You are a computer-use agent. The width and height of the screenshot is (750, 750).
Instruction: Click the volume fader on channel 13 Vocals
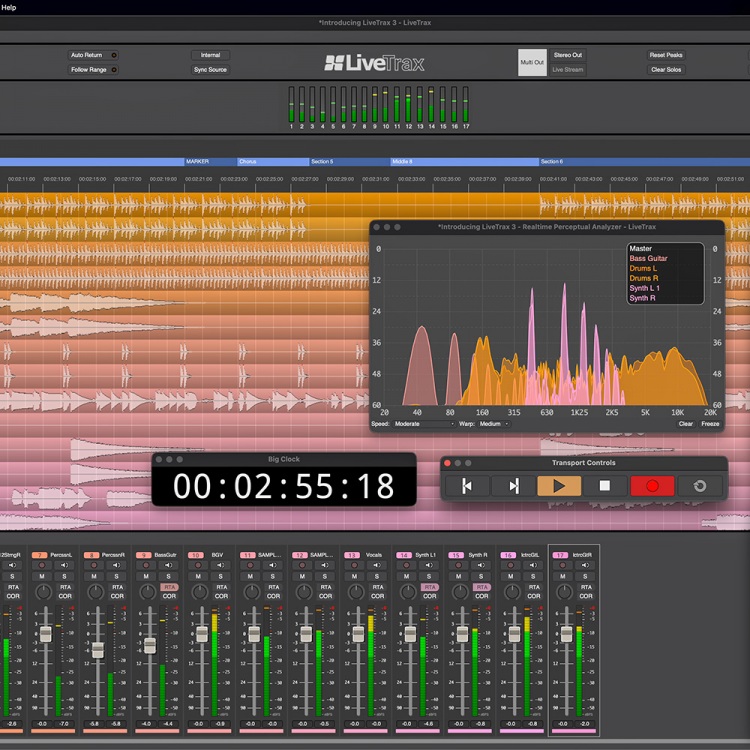[358, 634]
